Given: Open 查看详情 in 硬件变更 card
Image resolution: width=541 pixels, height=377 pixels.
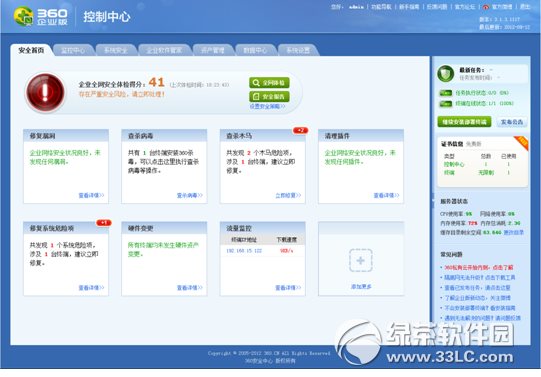Looking at the screenshot, I should tap(189, 288).
